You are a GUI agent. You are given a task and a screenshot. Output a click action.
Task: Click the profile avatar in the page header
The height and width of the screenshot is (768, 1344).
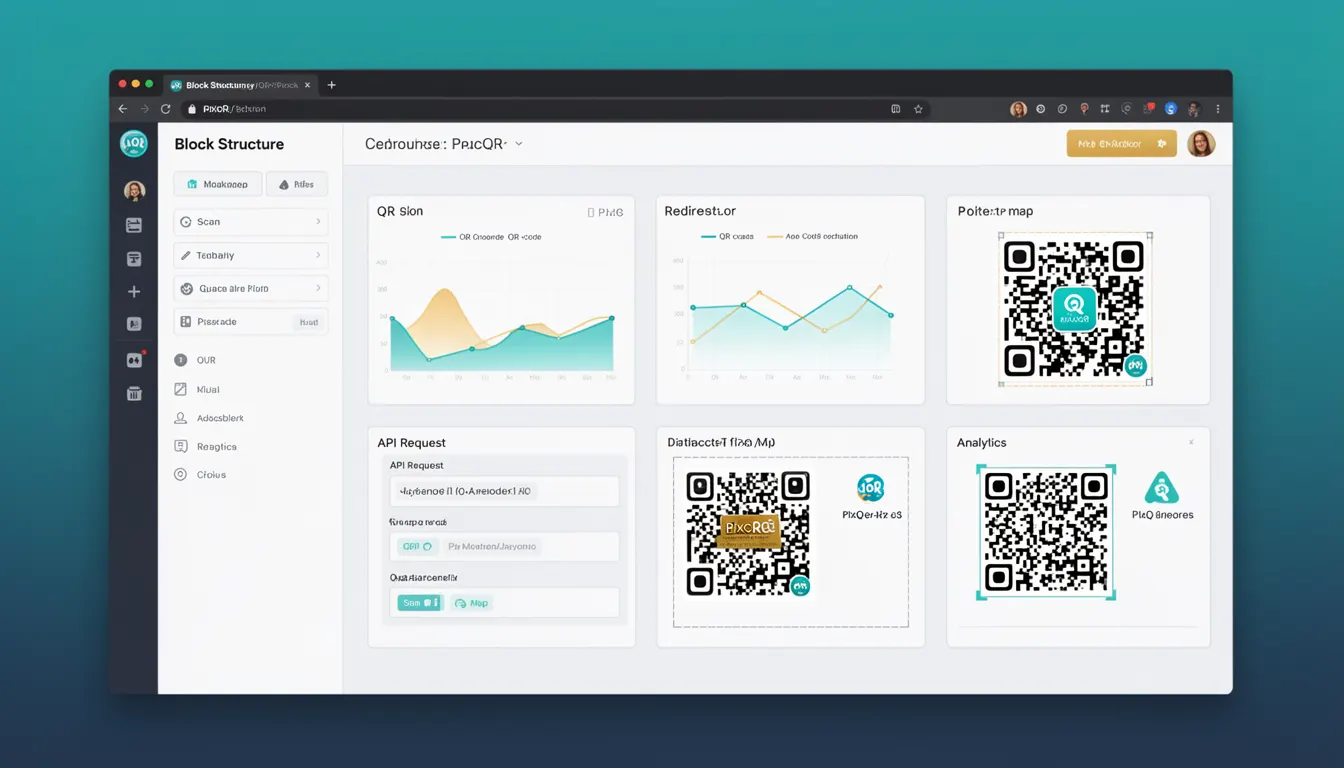(1201, 144)
